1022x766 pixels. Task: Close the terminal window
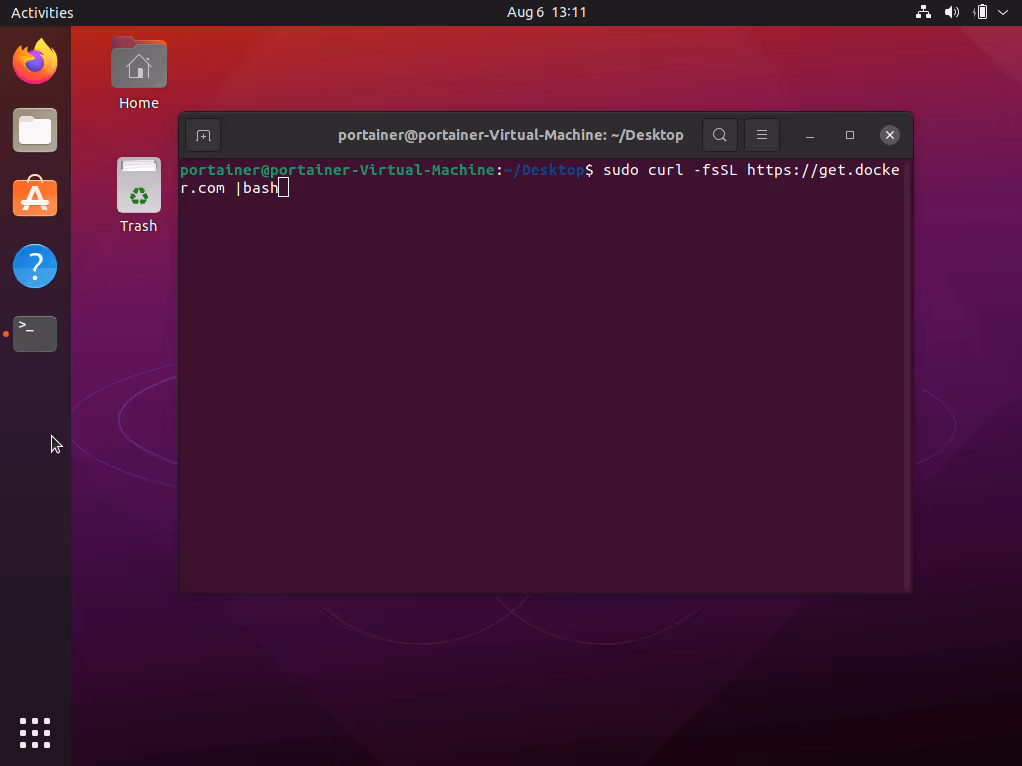pyautogui.click(x=890, y=135)
